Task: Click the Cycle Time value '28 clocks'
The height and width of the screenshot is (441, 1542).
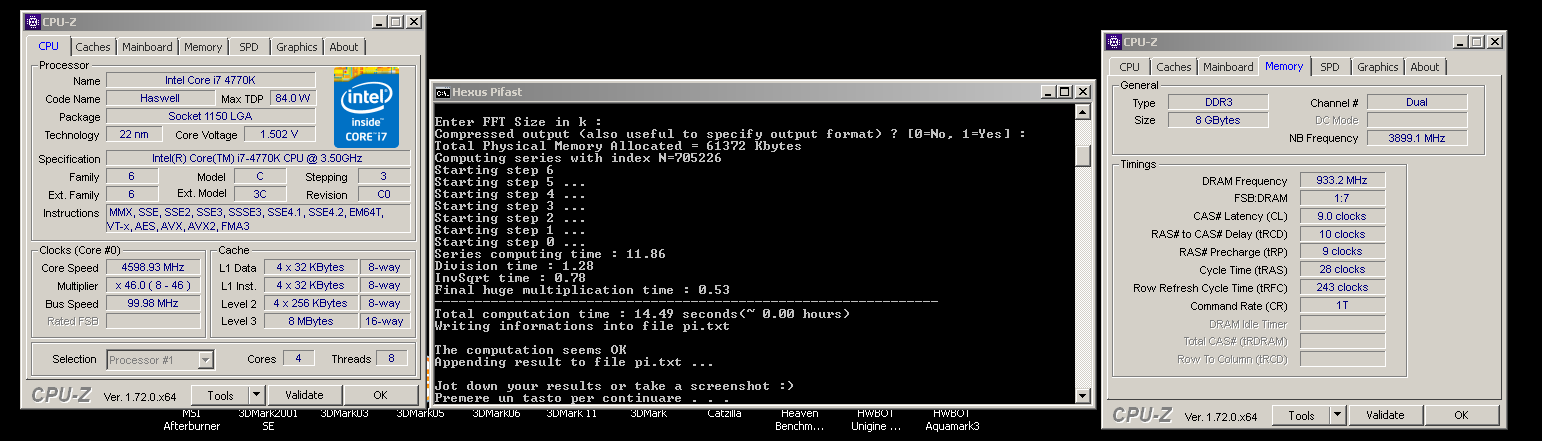Action: (1342, 270)
